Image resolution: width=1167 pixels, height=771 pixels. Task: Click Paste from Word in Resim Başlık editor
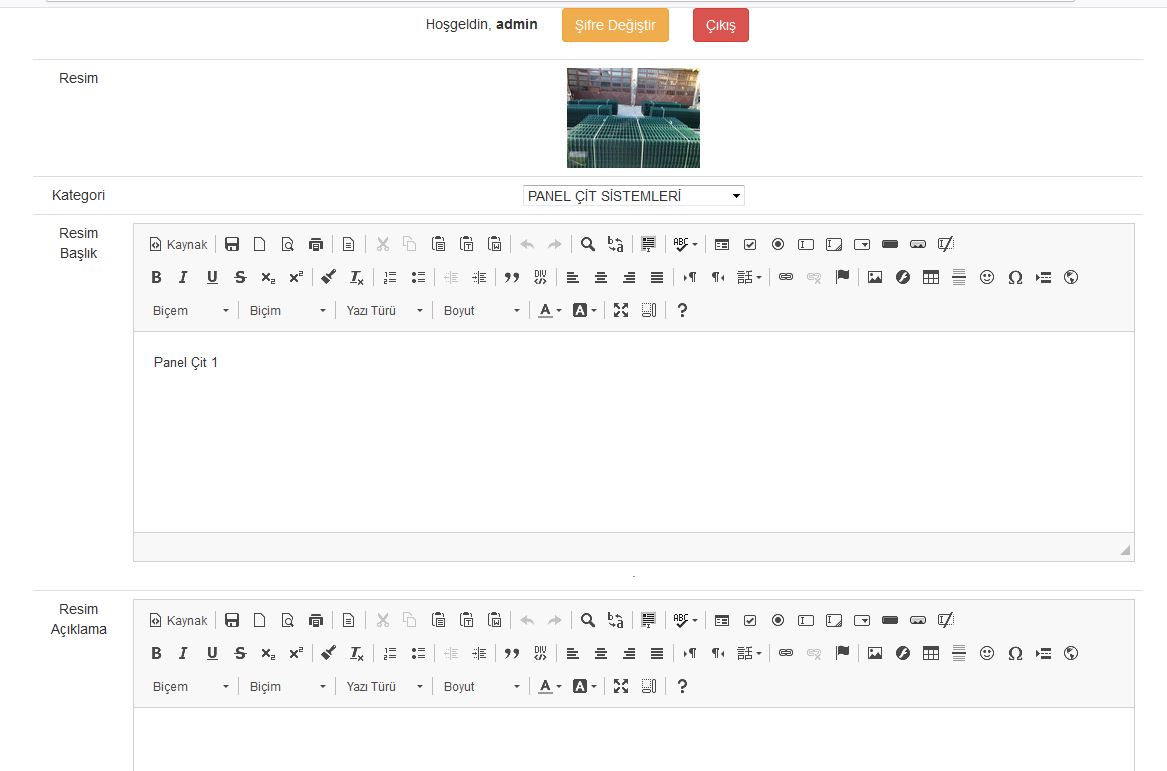[494, 244]
